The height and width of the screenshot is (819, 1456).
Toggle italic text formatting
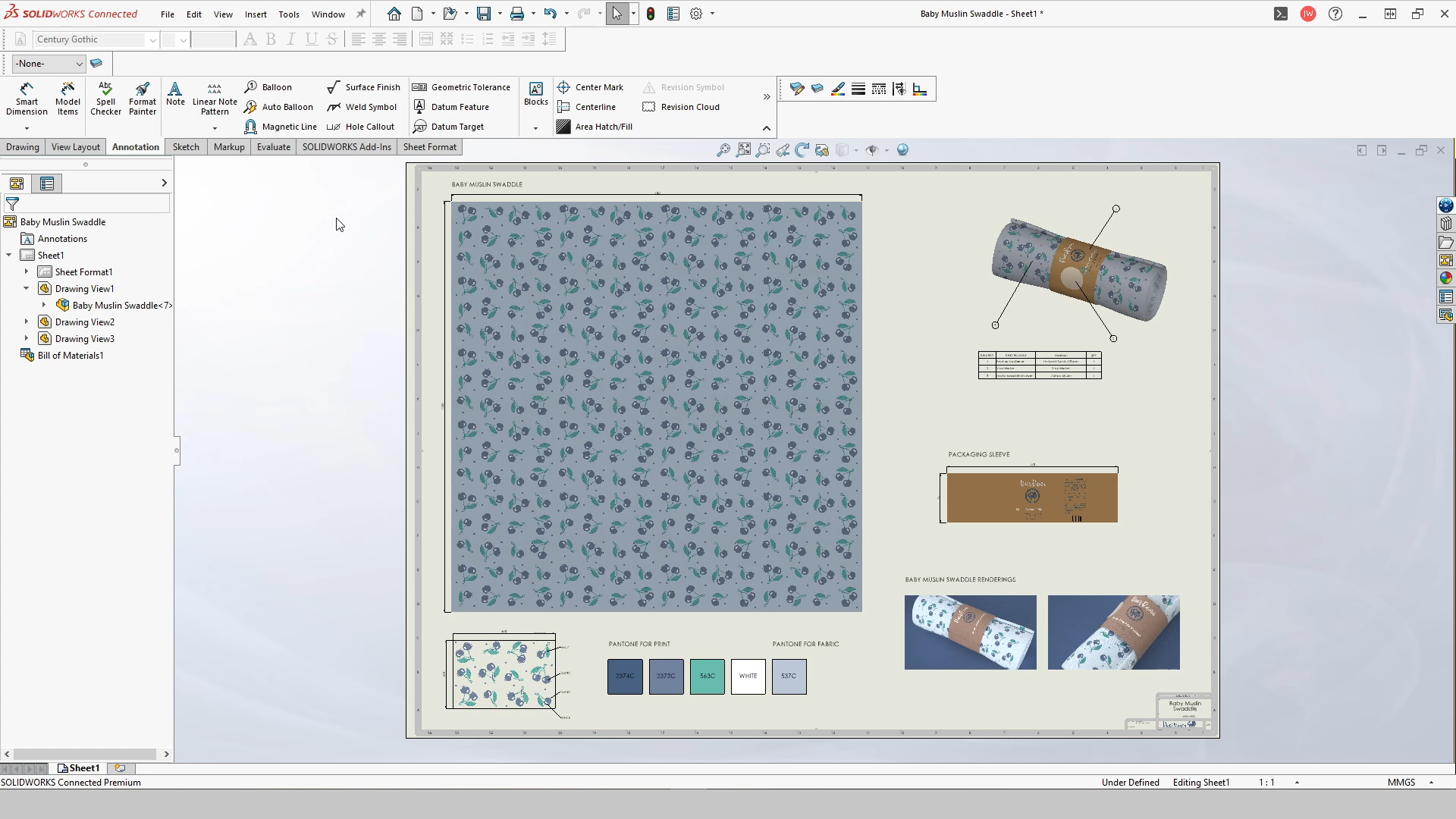(x=291, y=39)
